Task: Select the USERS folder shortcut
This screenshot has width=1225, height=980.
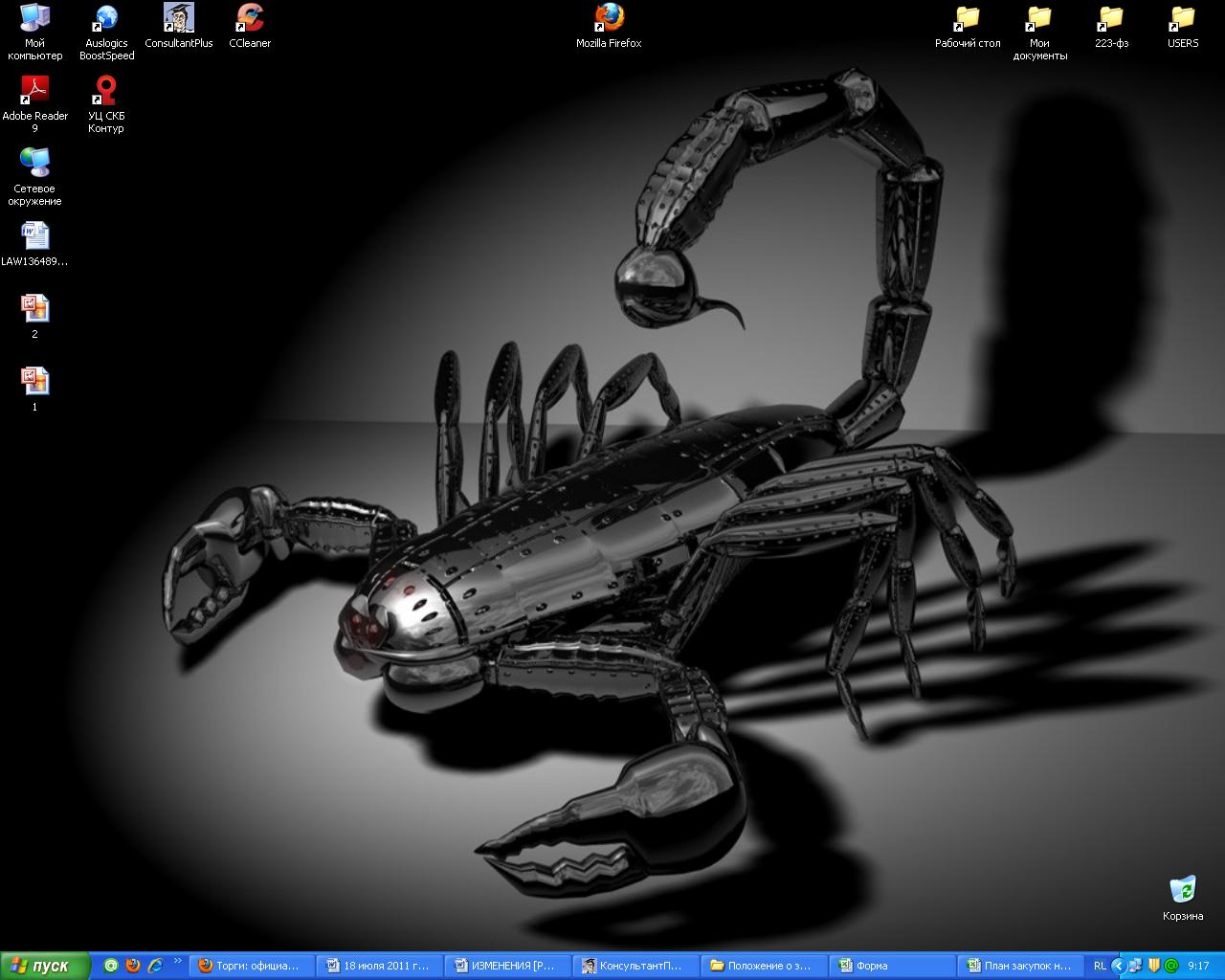Action: point(1183,19)
